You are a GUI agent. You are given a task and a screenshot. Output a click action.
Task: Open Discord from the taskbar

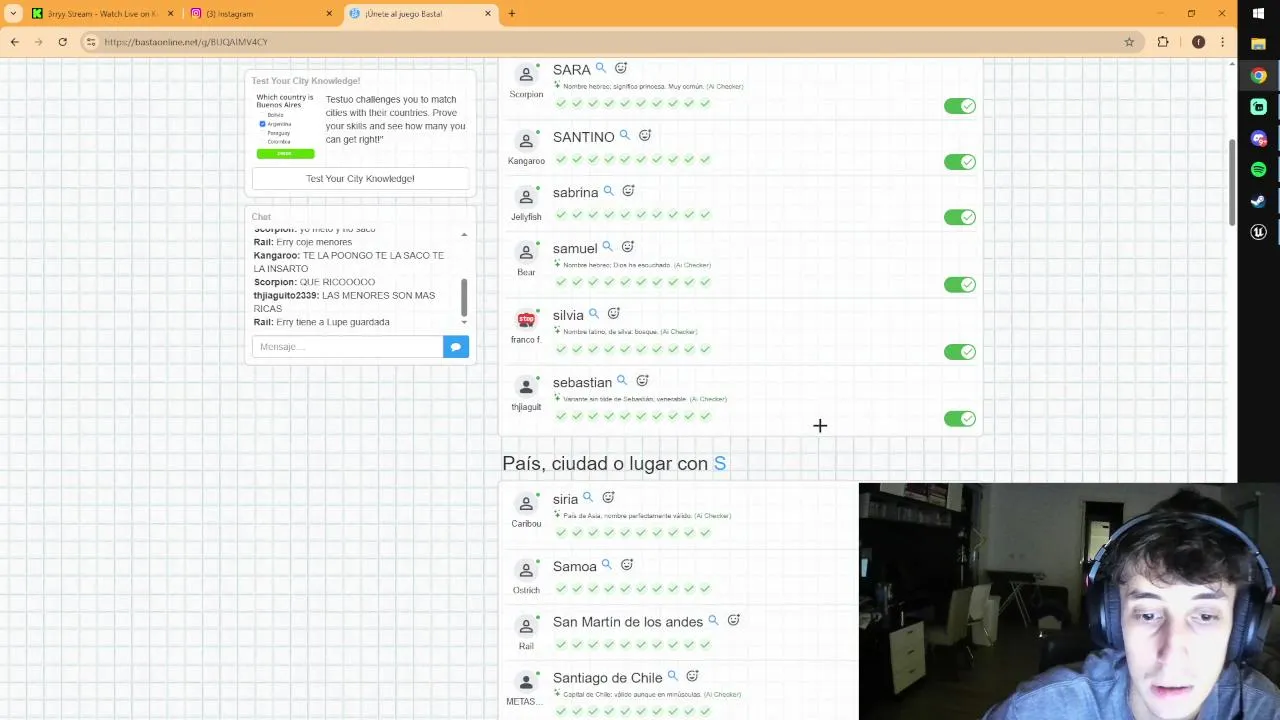1258,138
